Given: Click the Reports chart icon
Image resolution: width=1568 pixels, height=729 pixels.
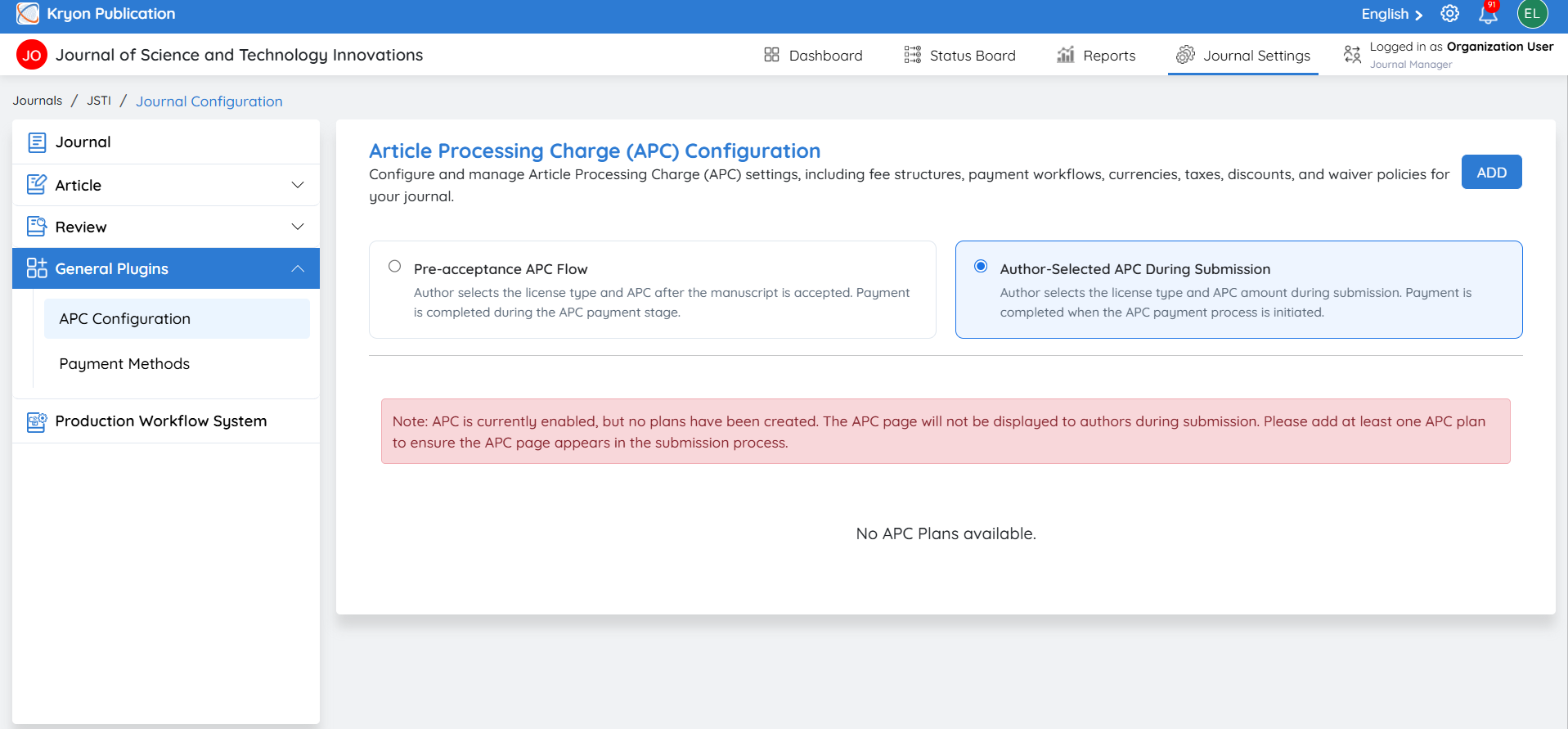Looking at the screenshot, I should (1065, 55).
